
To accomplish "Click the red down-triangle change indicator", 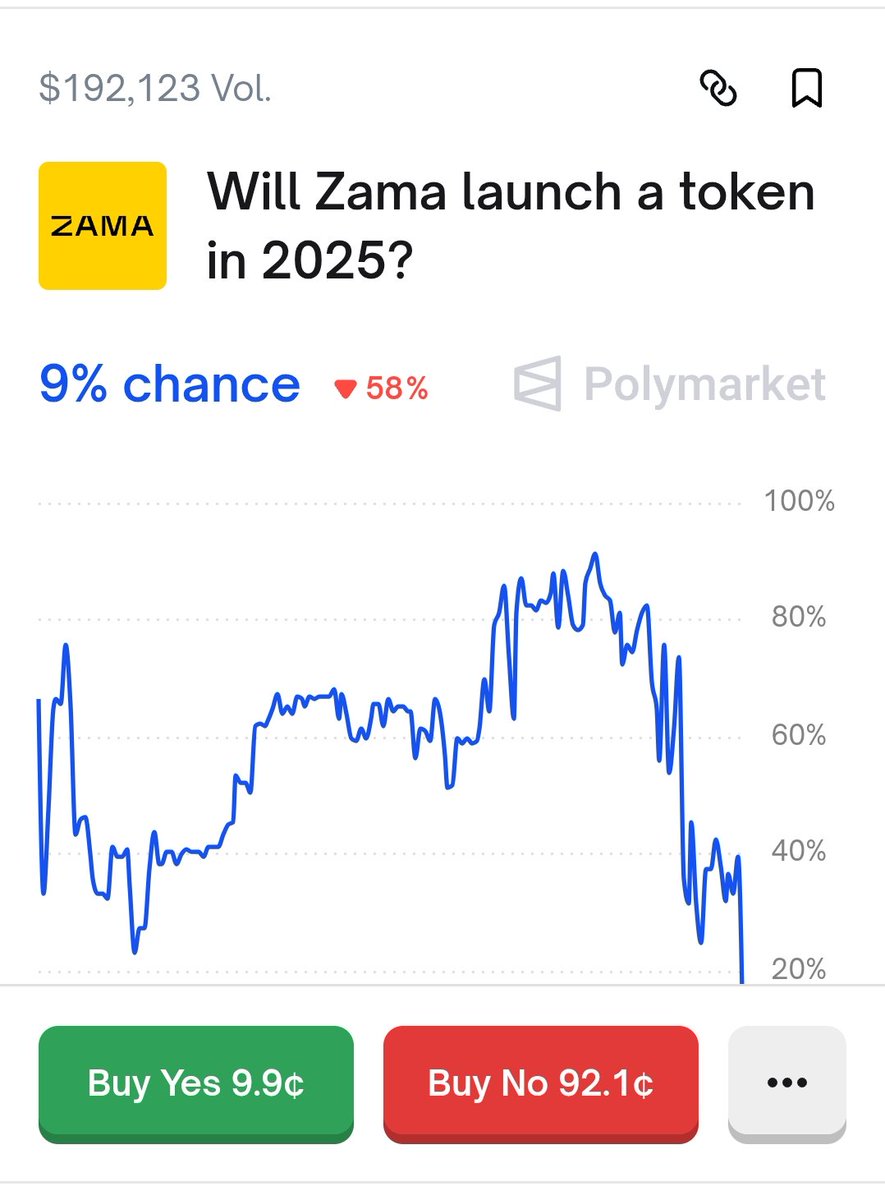I will click(x=346, y=389).
